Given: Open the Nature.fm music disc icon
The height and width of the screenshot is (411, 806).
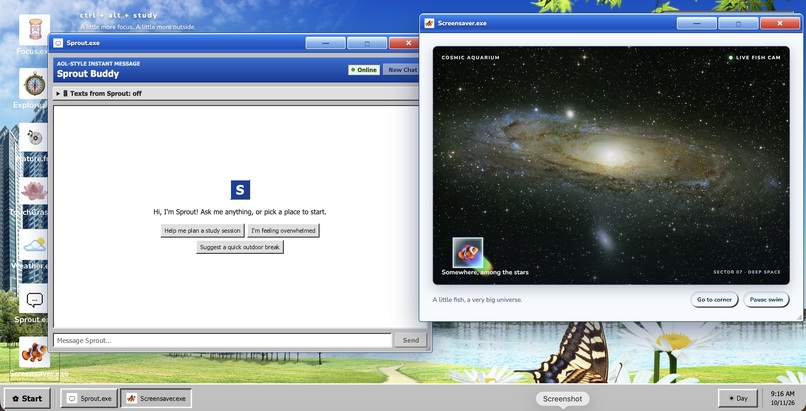Looking at the screenshot, I should click(x=34, y=137).
